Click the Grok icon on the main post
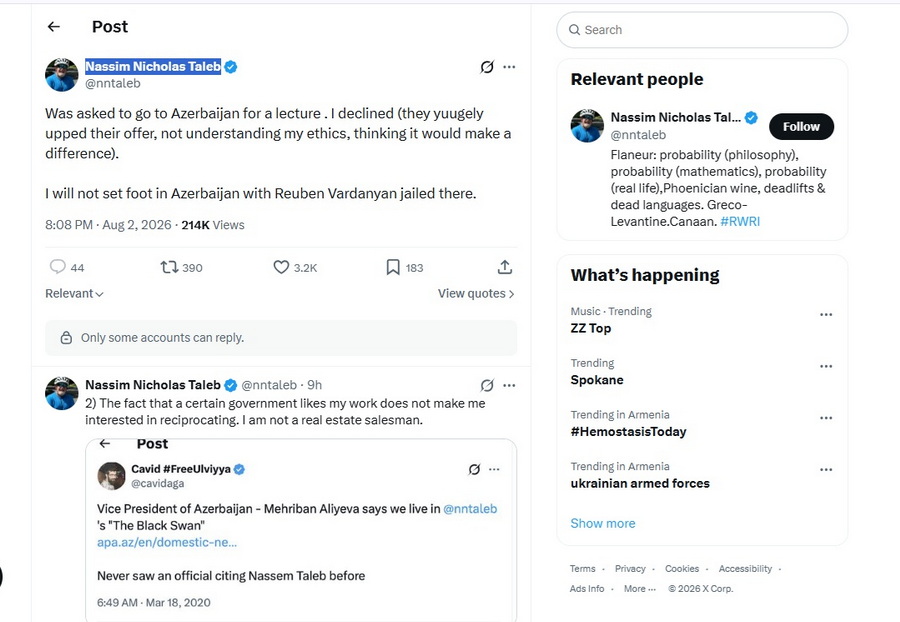Screen dimensions: 900x622 tap(487, 67)
